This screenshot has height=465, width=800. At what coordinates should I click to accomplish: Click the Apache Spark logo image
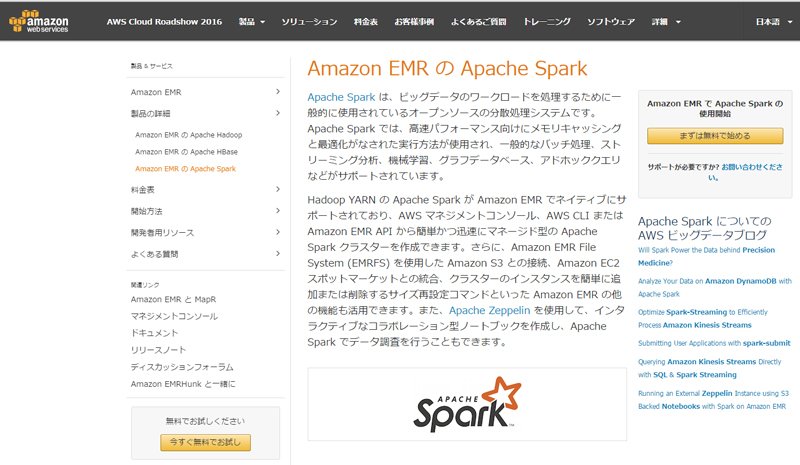click(x=467, y=403)
